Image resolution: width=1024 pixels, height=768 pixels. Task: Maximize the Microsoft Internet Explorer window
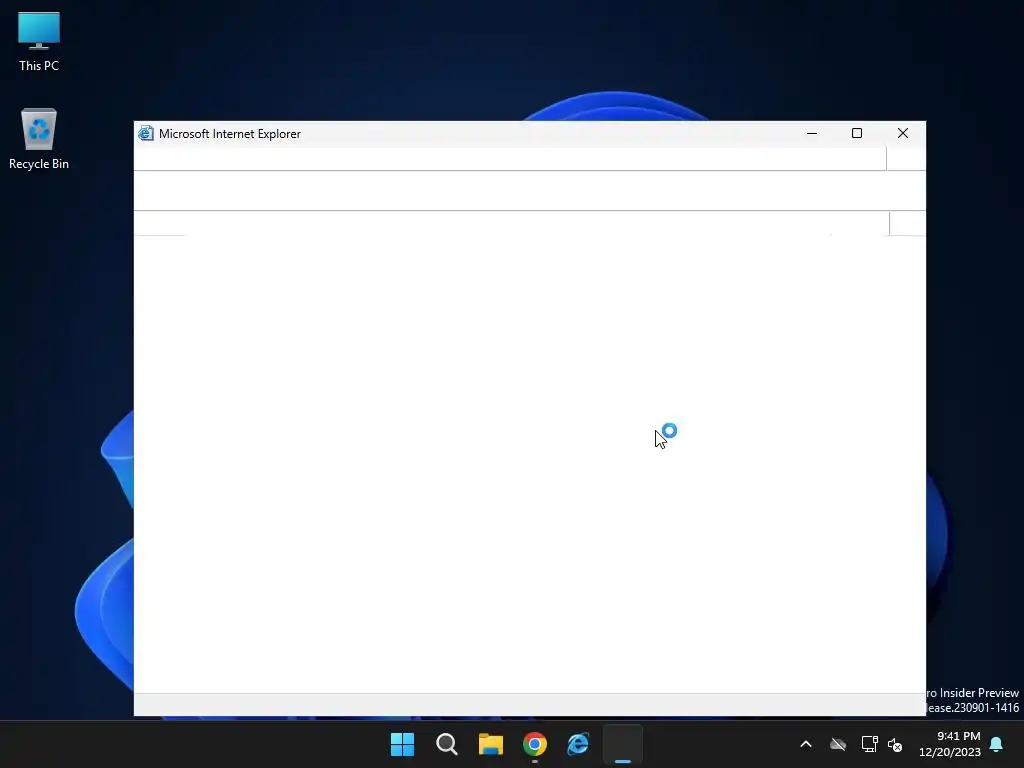point(857,133)
